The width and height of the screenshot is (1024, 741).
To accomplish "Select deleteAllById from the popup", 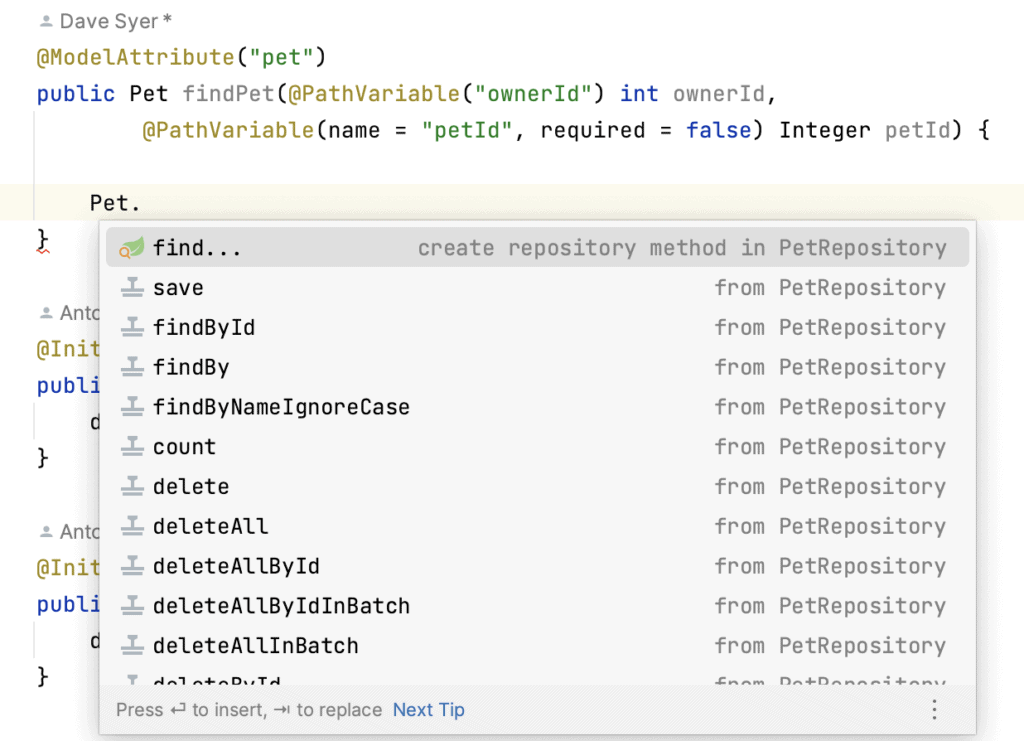I will click(537, 567).
